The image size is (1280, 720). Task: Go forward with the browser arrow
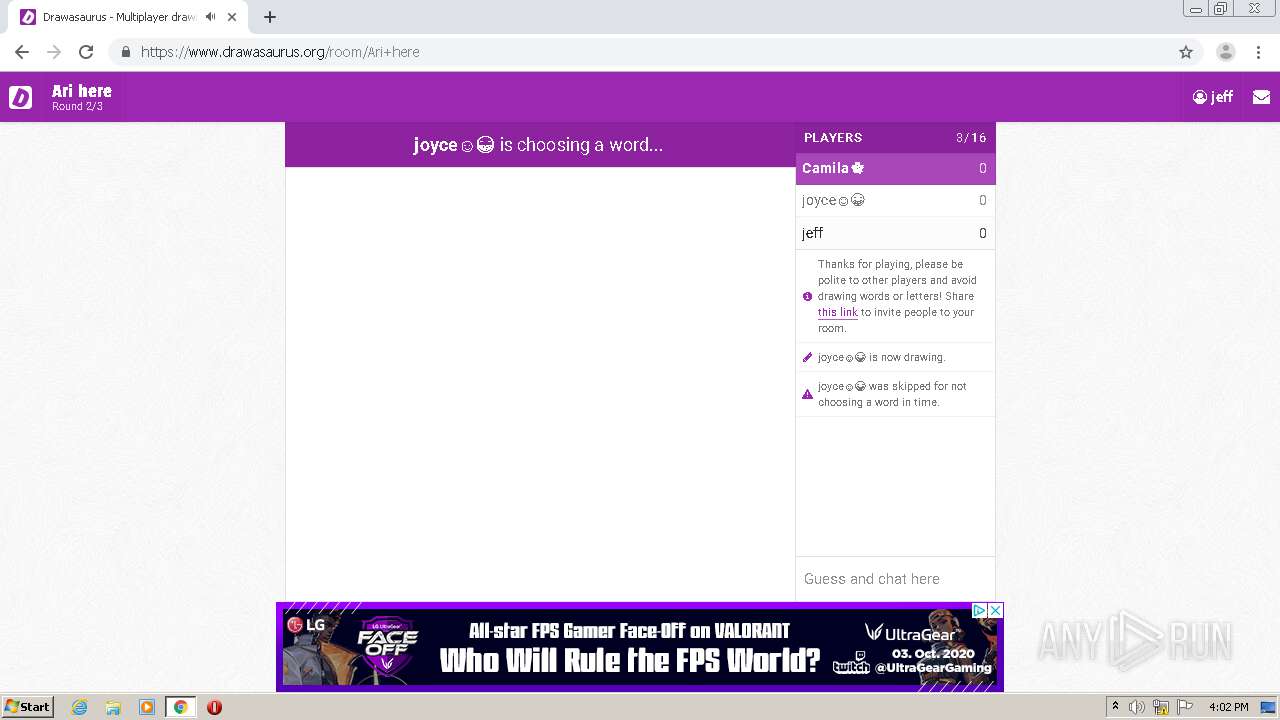(x=54, y=52)
